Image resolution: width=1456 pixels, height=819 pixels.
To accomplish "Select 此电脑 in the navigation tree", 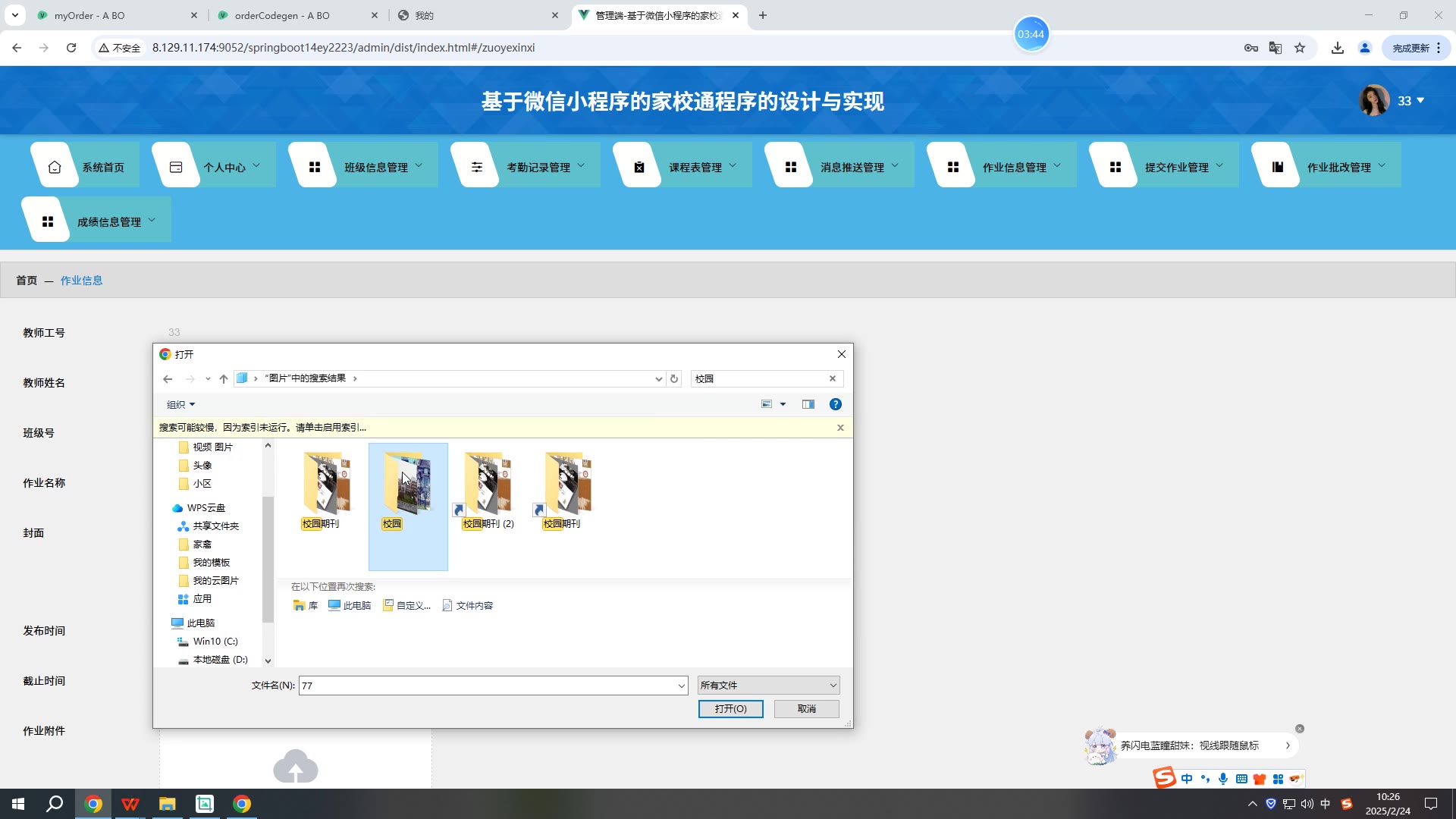I will (x=201, y=623).
